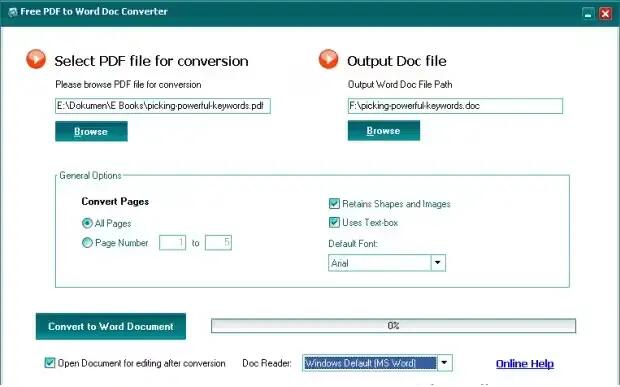Click Windows Default (MS Word) combo box

click(x=377, y=363)
